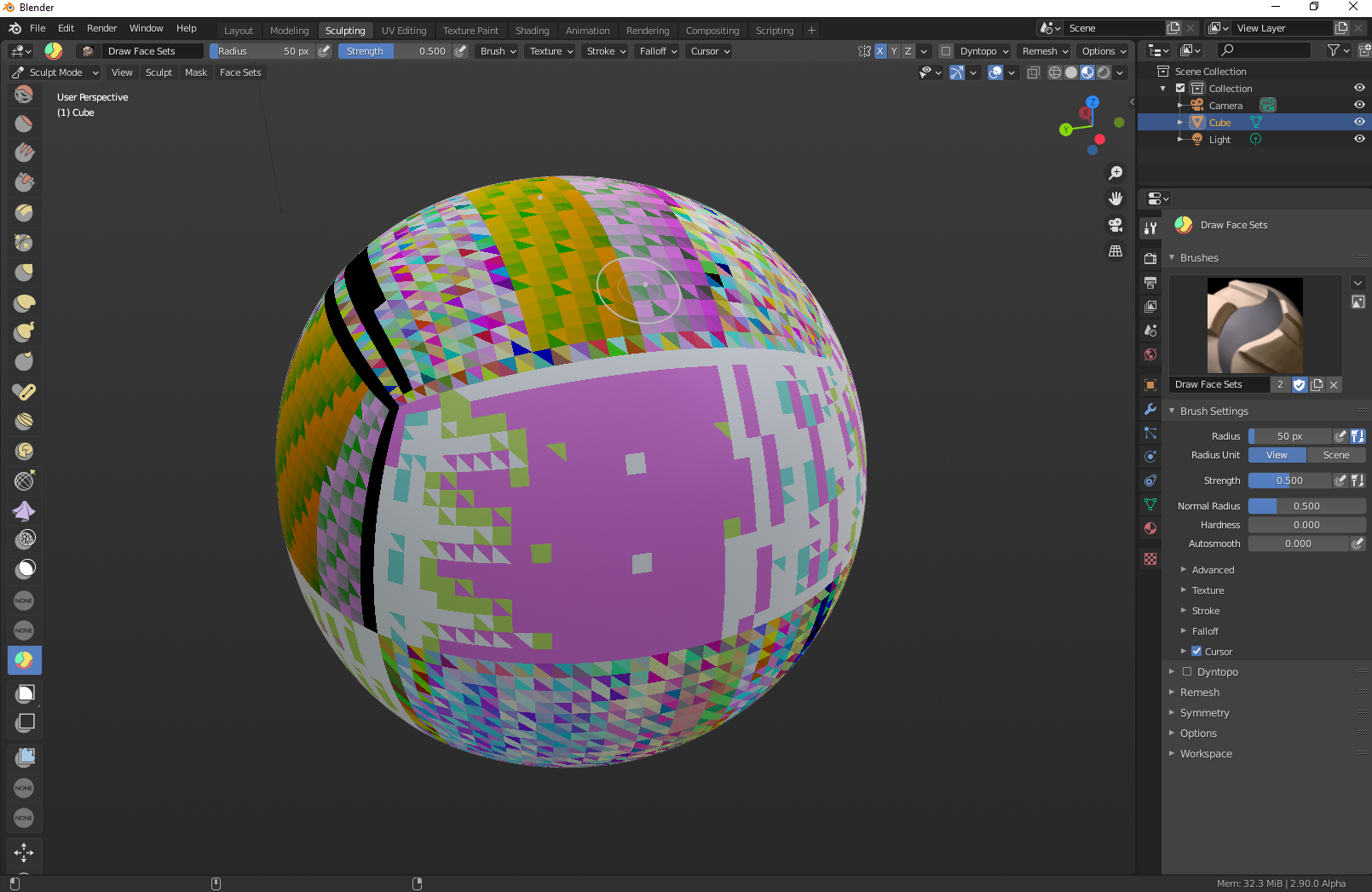Image resolution: width=1372 pixels, height=892 pixels.
Task: Open the Render properties tab
Action: pos(1150,258)
